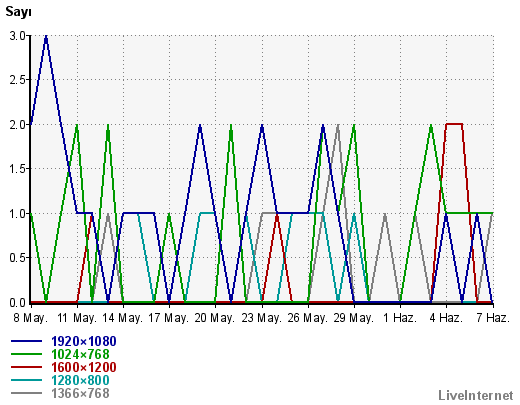The image size is (520, 405).
Task: Click the green 1024×768 legend line
Action: tap(26, 354)
